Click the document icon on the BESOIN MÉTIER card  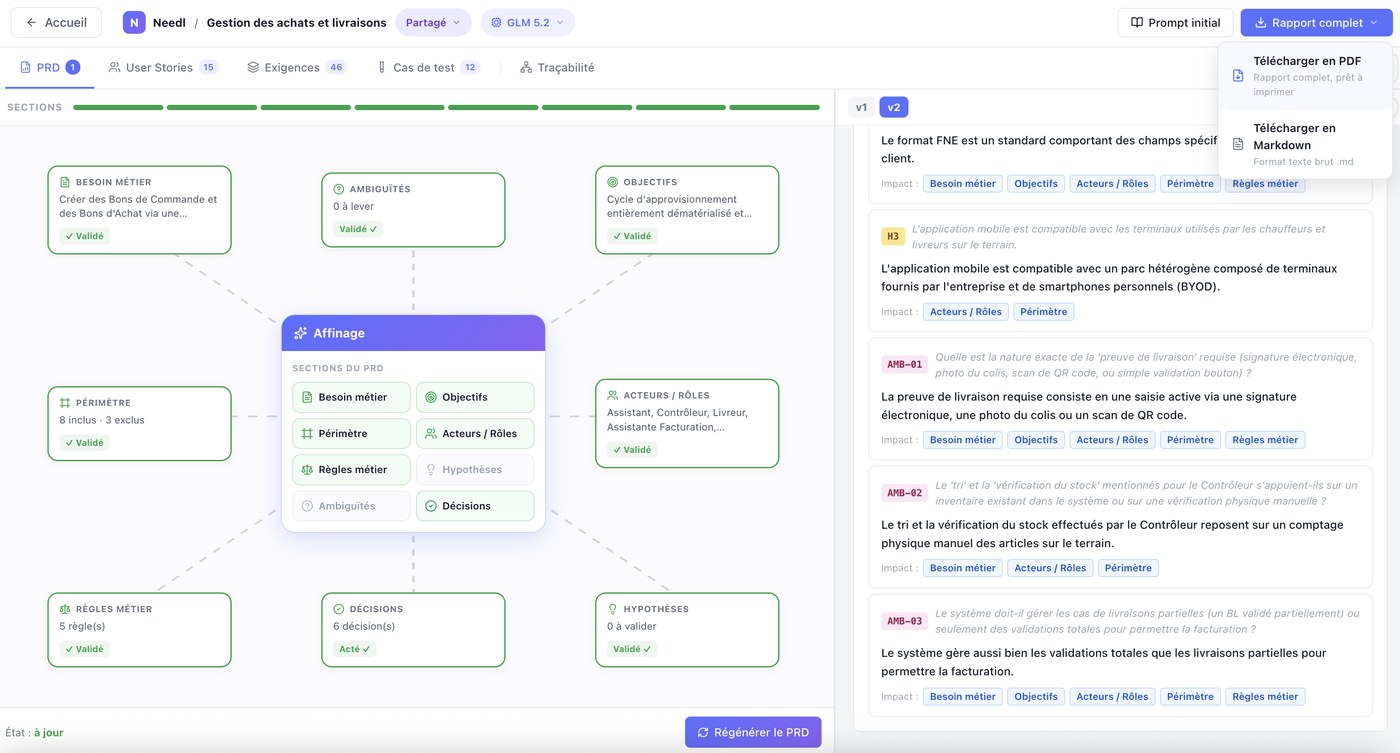(x=65, y=182)
